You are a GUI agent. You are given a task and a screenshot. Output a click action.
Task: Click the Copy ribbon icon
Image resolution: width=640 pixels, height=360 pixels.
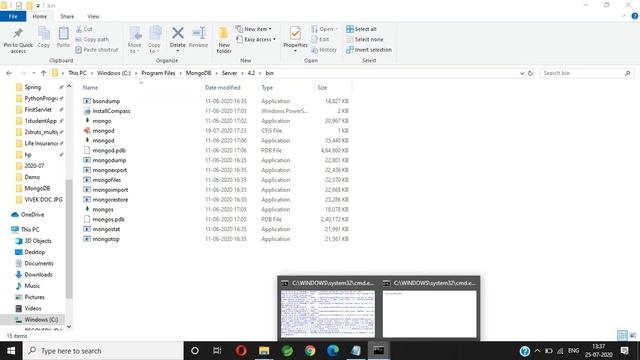(x=44, y=33)
